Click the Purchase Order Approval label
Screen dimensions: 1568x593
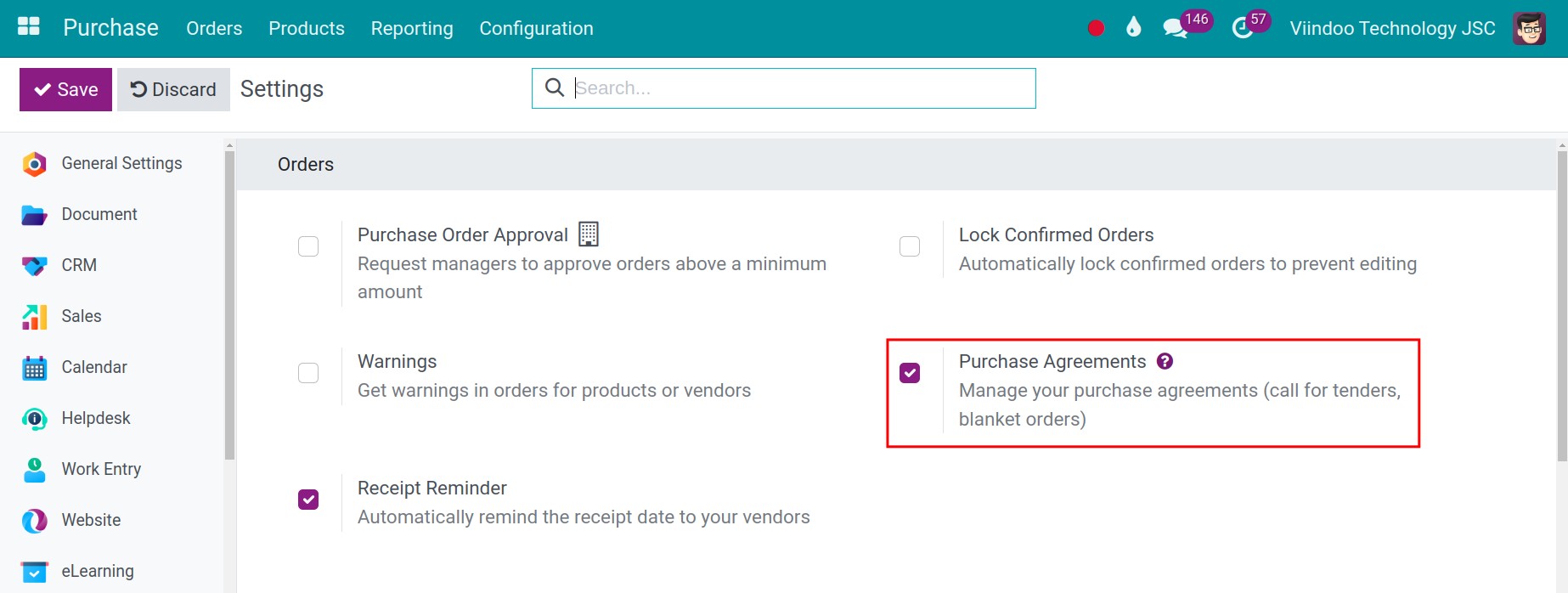click(x=463, y=234)
